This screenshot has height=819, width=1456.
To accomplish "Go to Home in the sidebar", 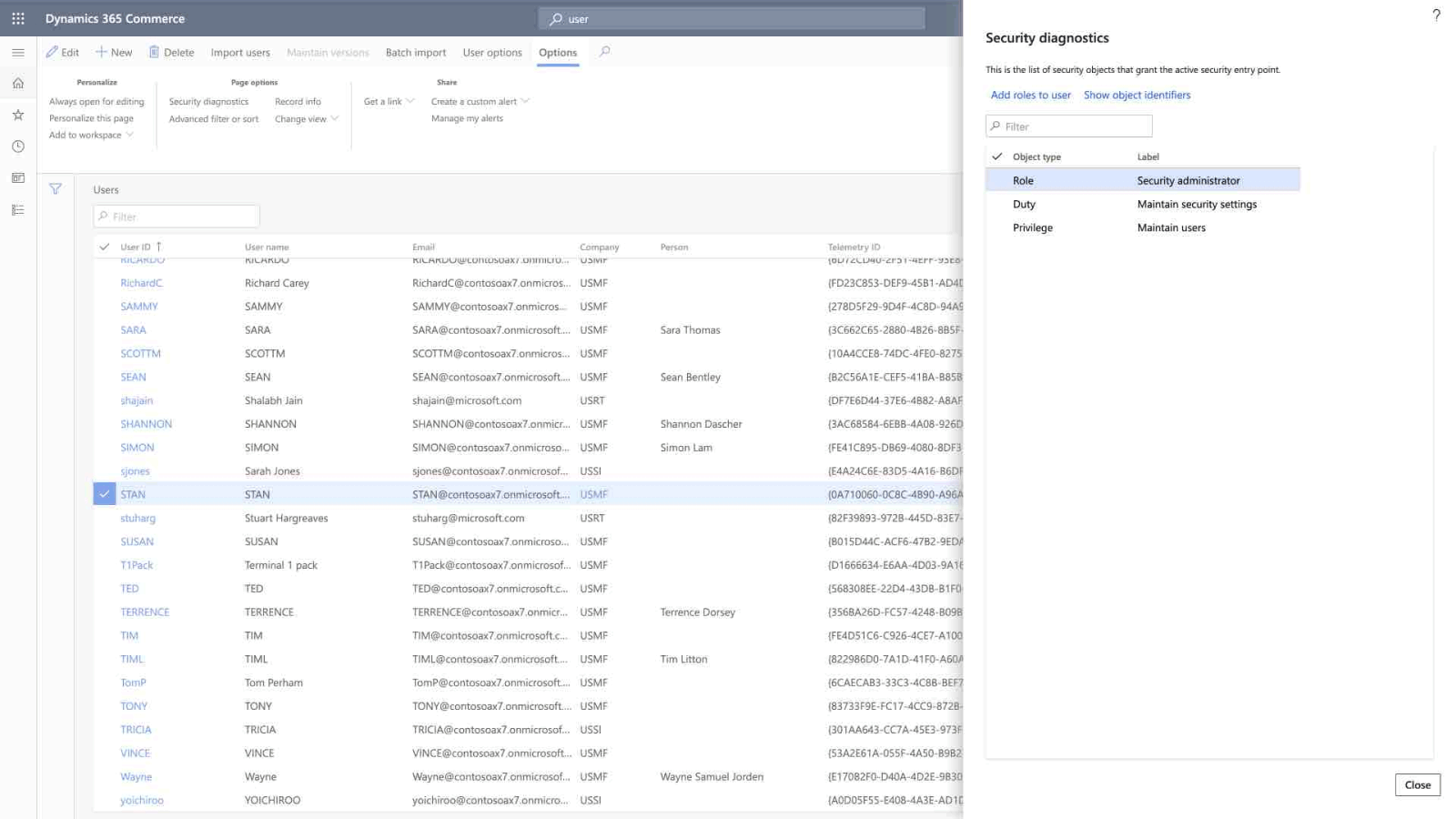I will point(18,84).
